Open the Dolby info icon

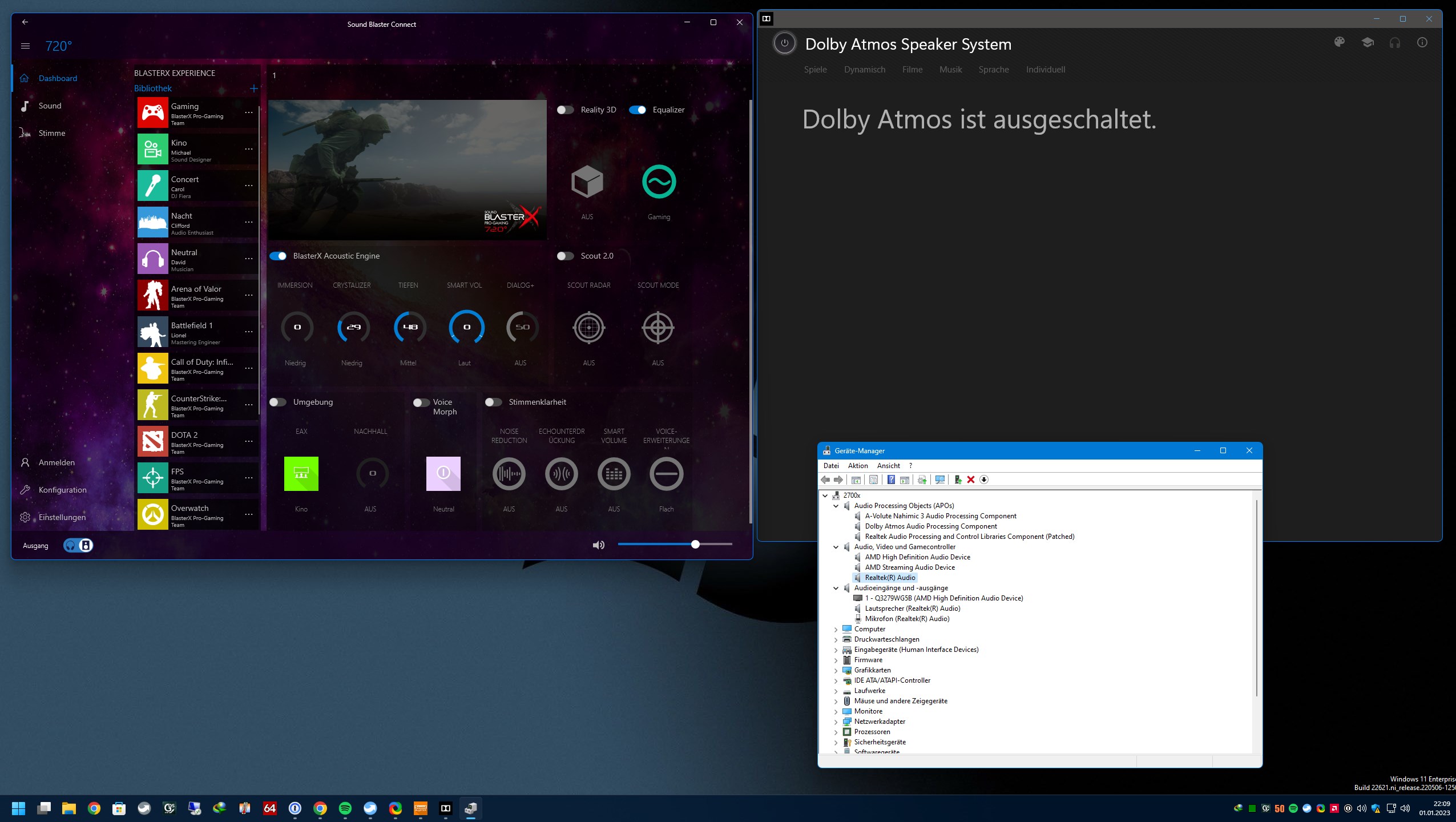[x=1422, y=42]
